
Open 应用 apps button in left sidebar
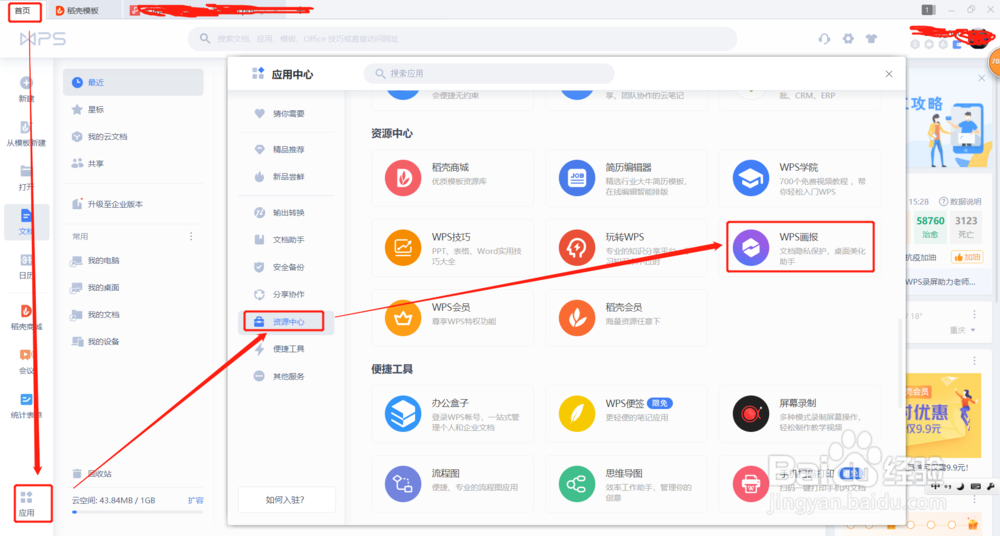26,503
